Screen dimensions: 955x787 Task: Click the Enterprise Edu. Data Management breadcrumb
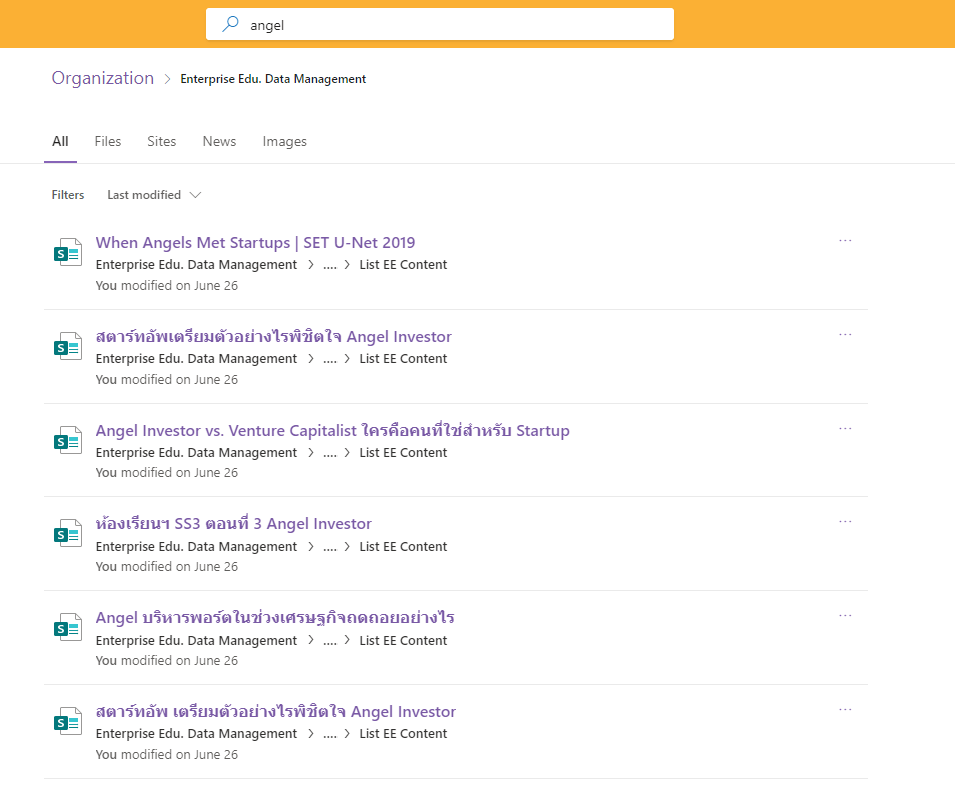[x=273, y=79]
